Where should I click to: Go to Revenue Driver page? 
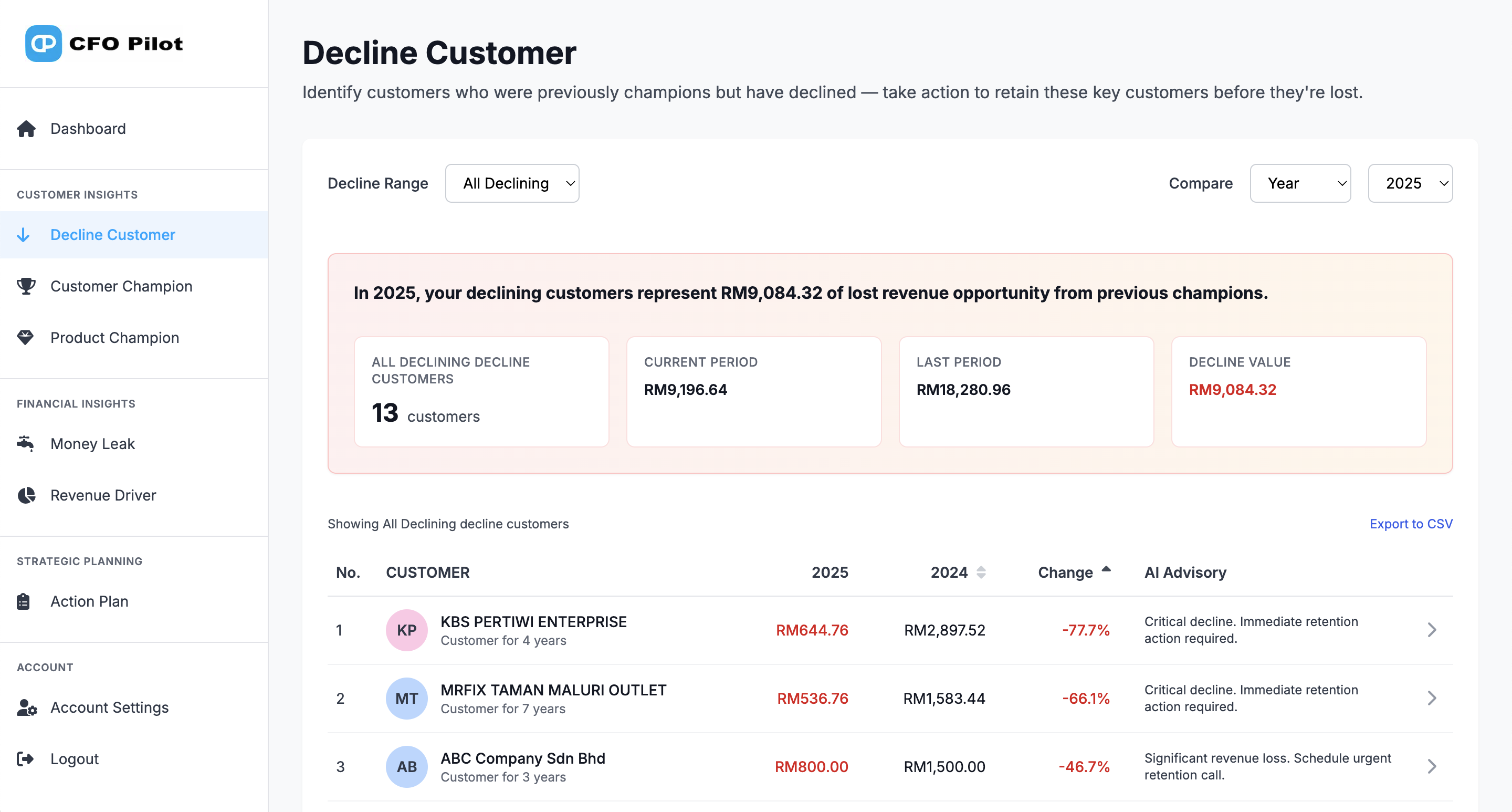pyautogui.click(x=103, y=495)
